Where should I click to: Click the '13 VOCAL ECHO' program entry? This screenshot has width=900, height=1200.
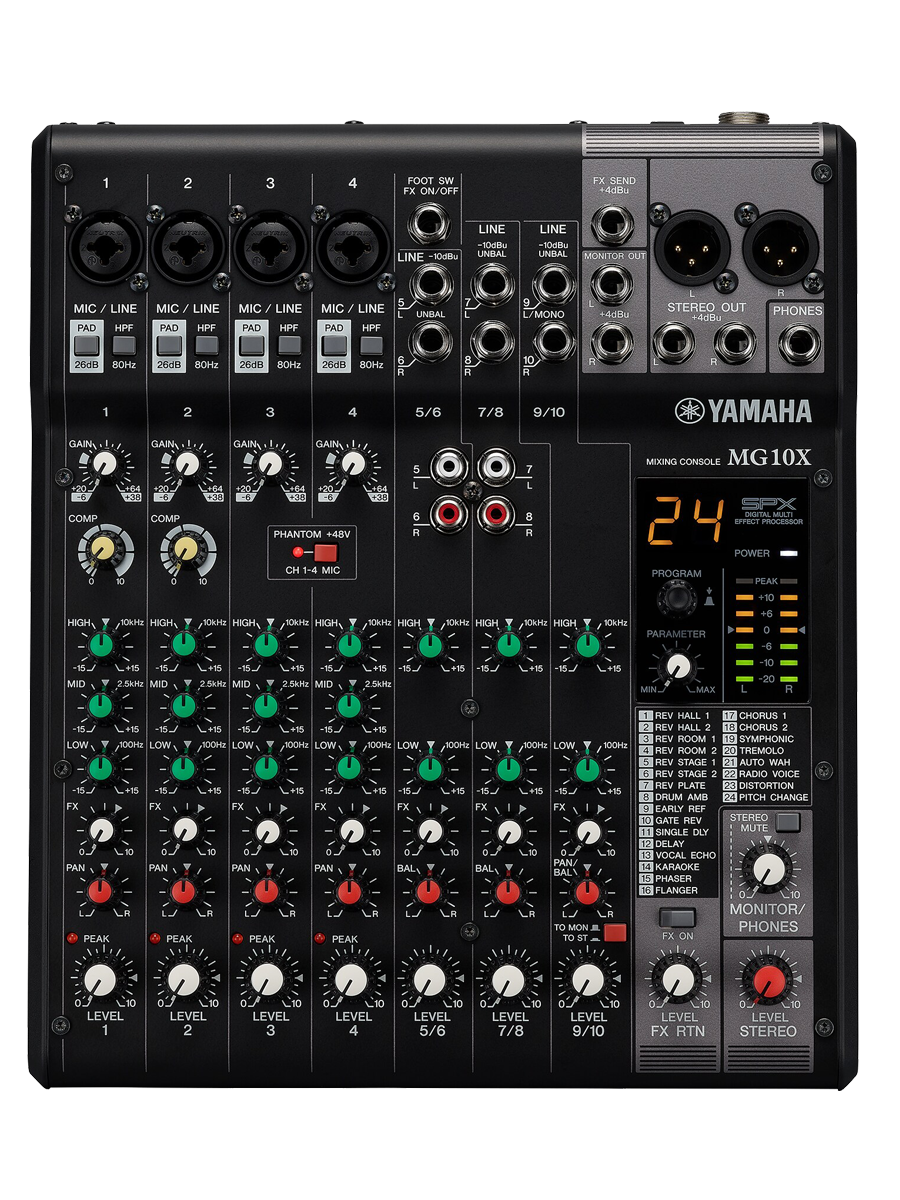679,855
